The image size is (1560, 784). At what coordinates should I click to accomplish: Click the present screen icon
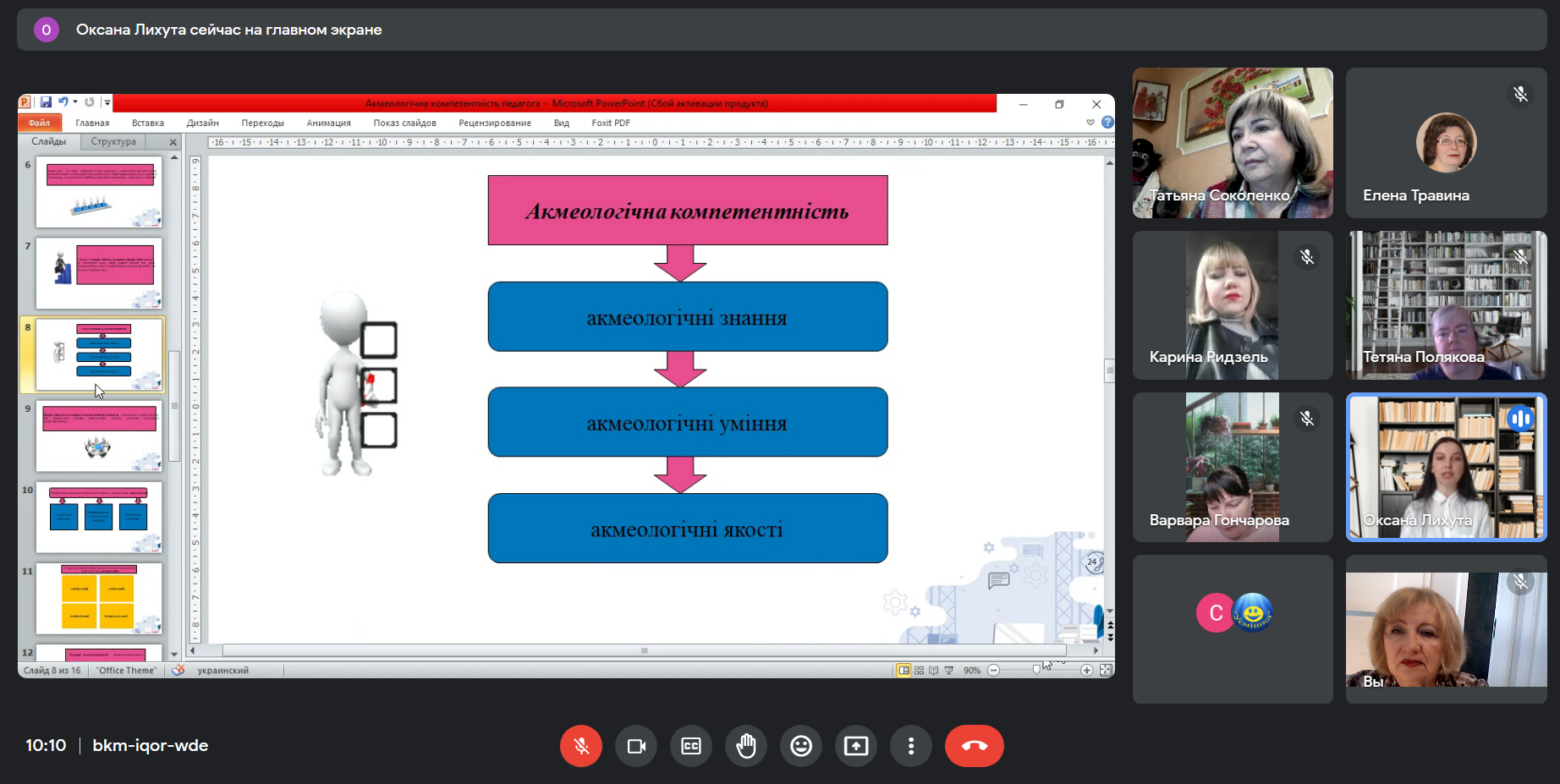[x=856, y=746]
